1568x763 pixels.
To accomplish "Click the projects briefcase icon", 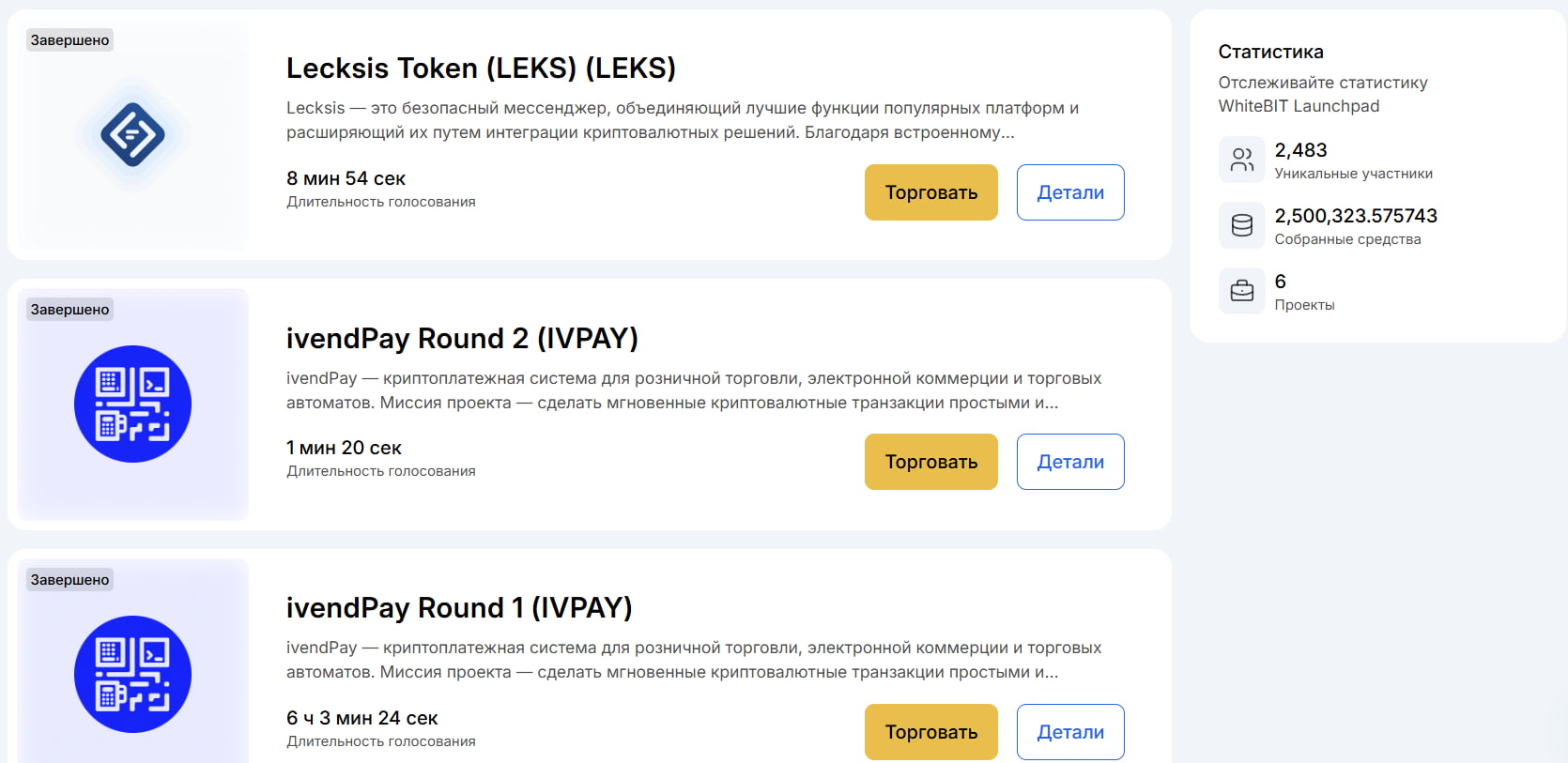I will click(x=1242, y=291).
